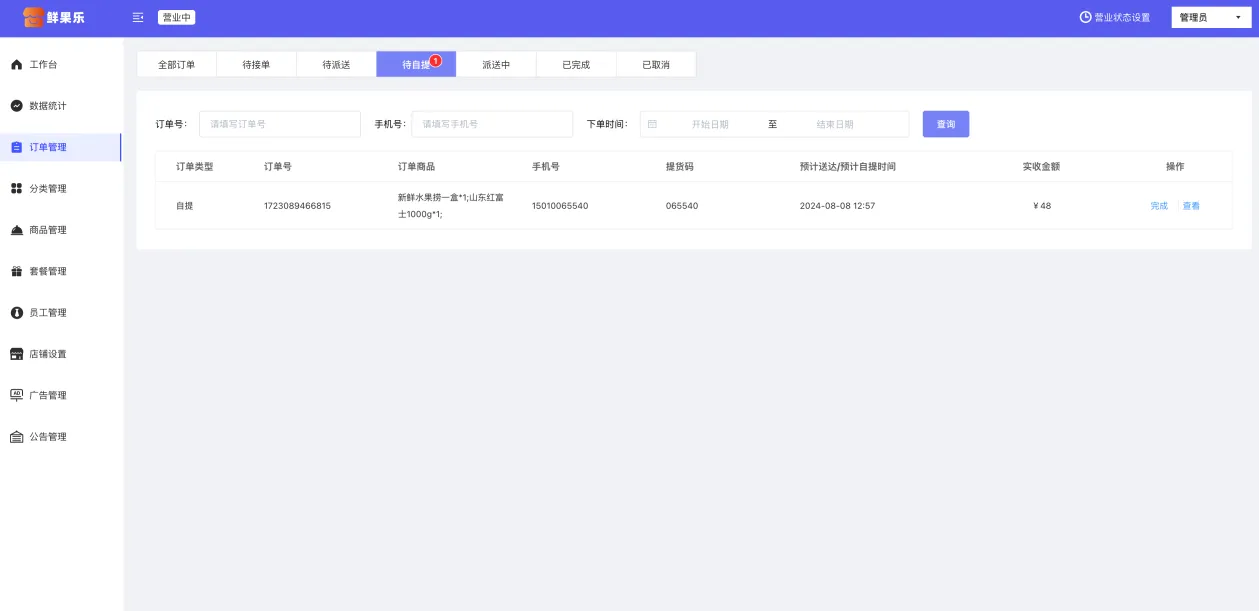Open the 店铺设置 shop icon
This screenshot has width=1259, height=611.
point(16,354)
